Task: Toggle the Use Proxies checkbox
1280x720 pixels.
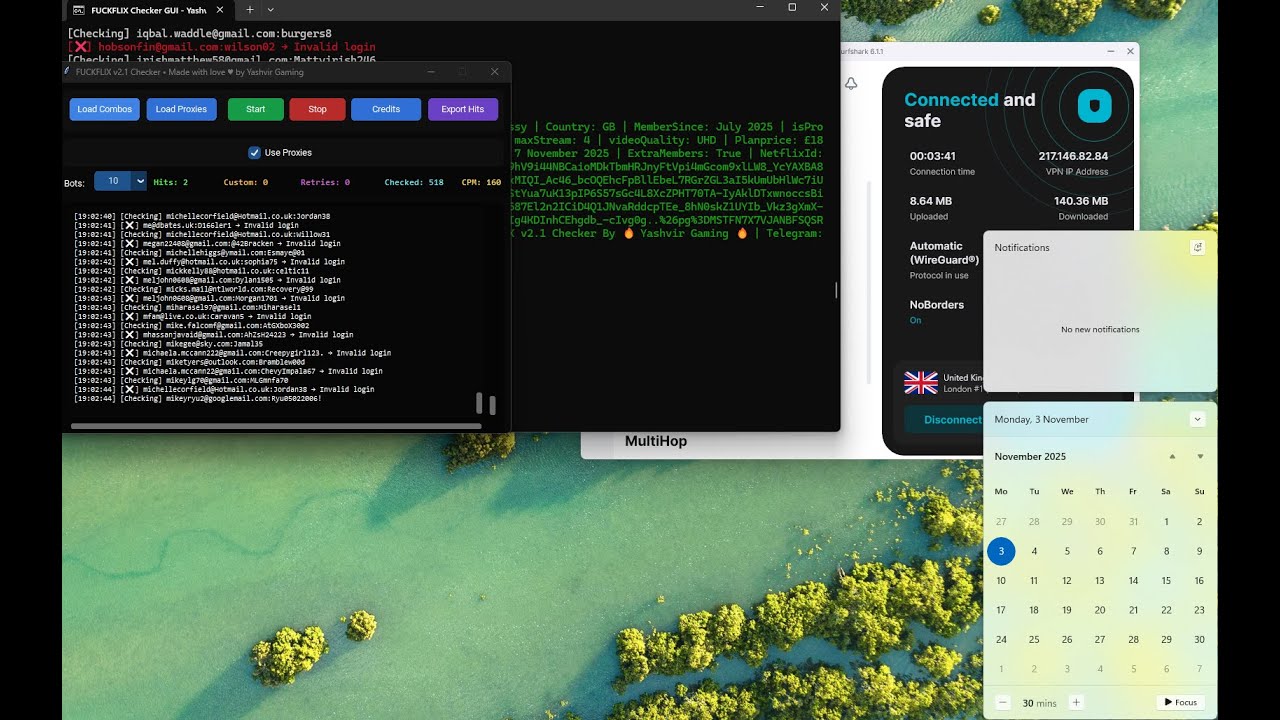Action: pos(254,153)
